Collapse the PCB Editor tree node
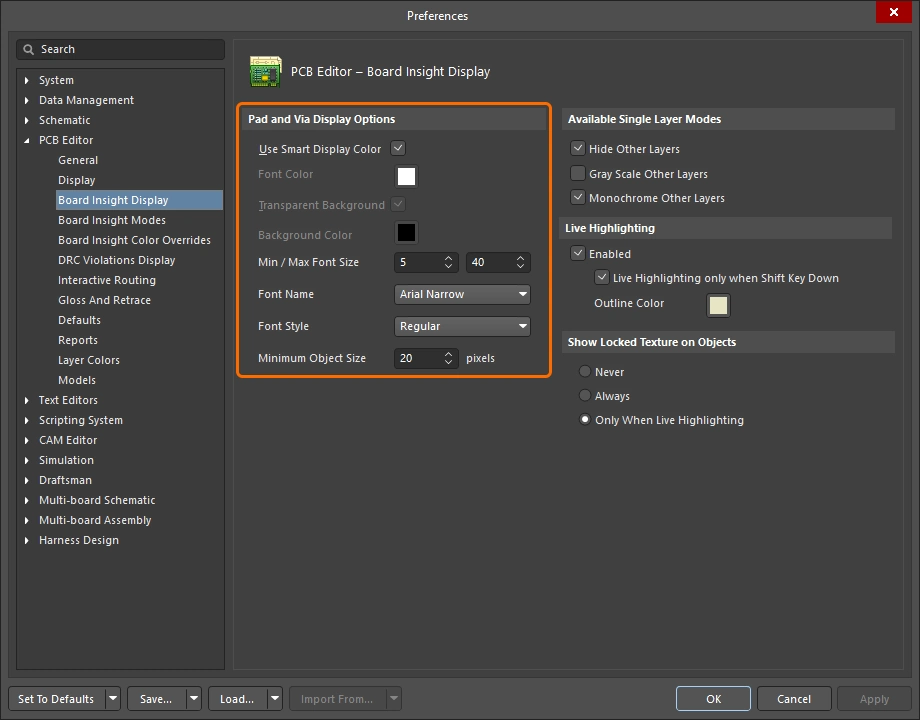The width and height of the screenshot is (920, 720). 27,140
